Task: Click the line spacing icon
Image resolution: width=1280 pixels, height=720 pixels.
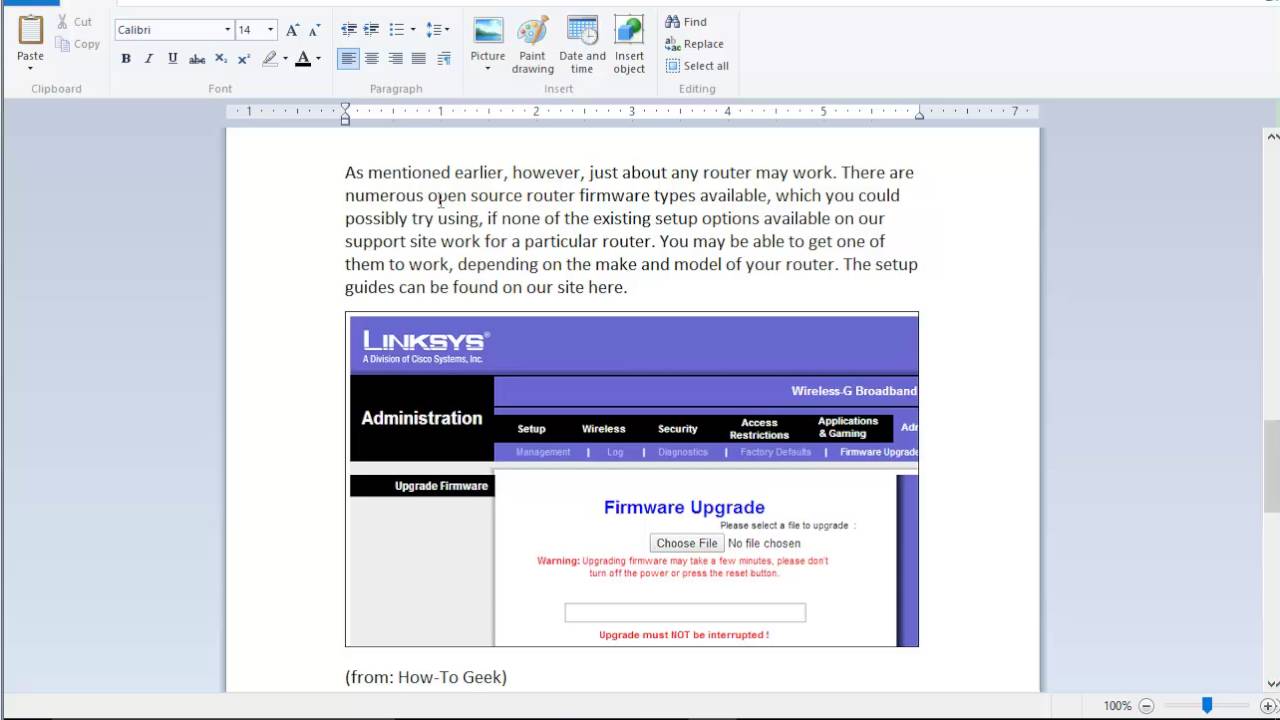Action: [x=433, y=30]
